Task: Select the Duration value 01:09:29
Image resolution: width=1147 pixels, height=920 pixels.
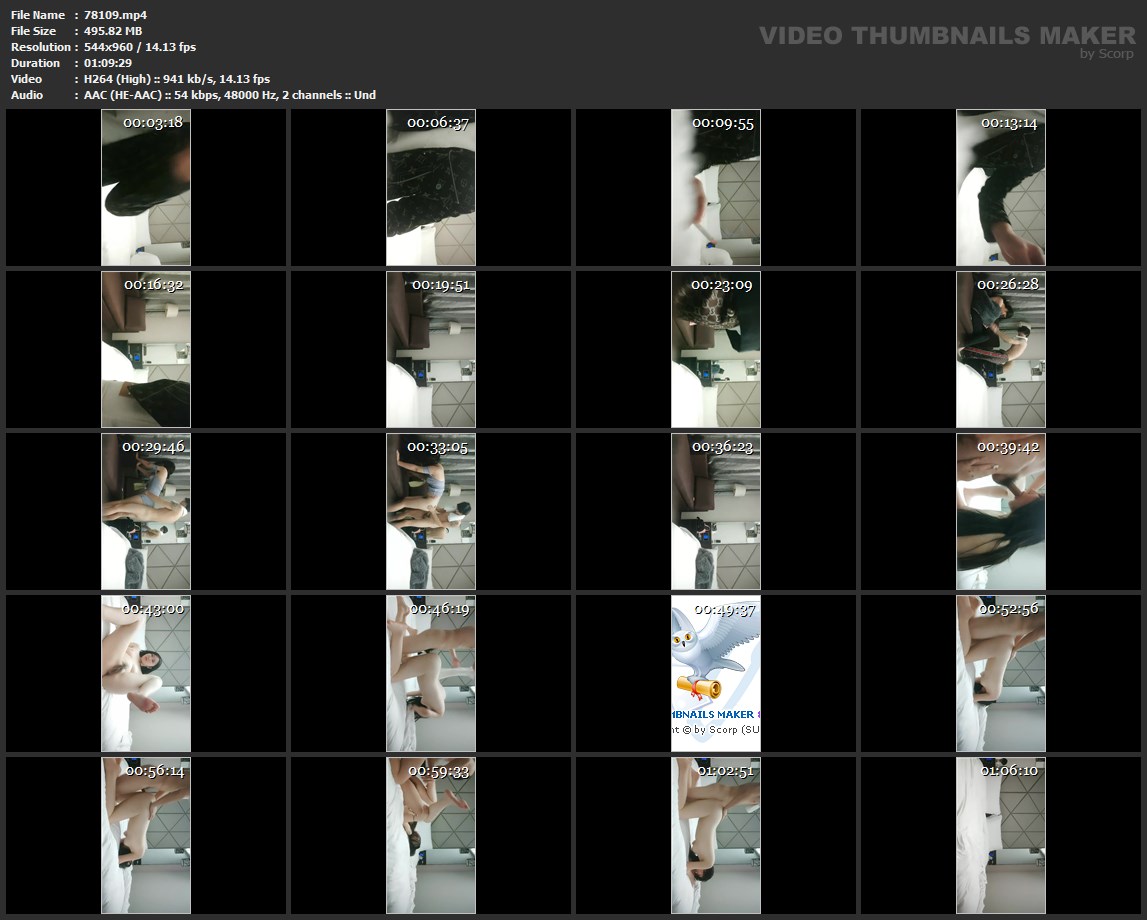Action: click(108, 63)
